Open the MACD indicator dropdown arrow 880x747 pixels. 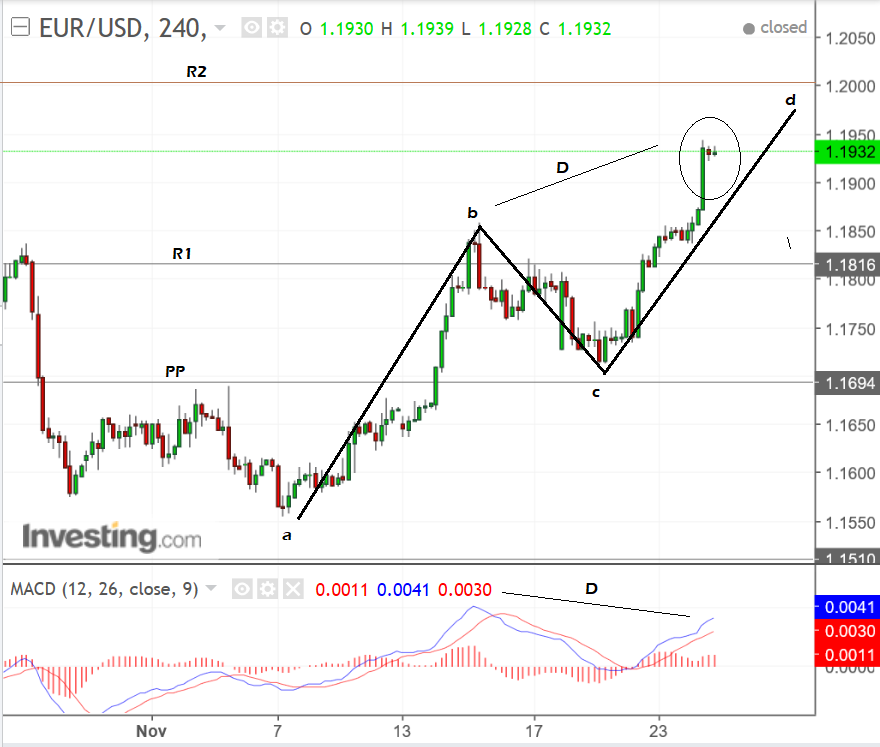pyautogui.click(x=211, y=588)
